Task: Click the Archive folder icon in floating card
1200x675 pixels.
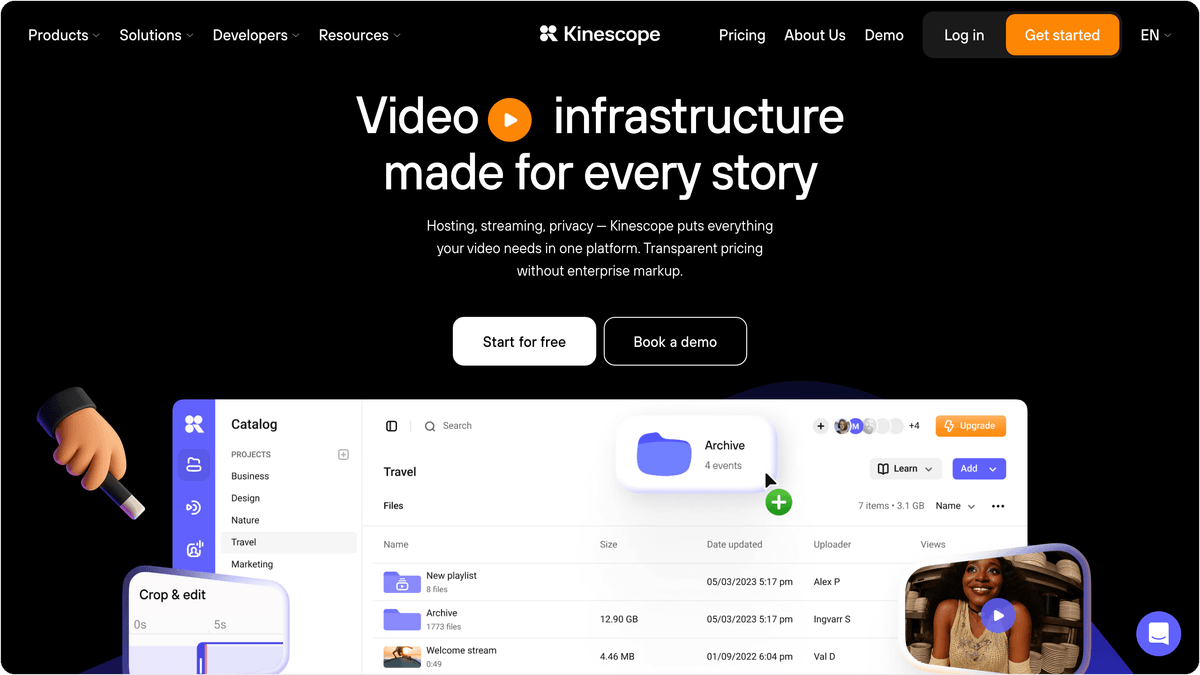Action: (664, 454)
